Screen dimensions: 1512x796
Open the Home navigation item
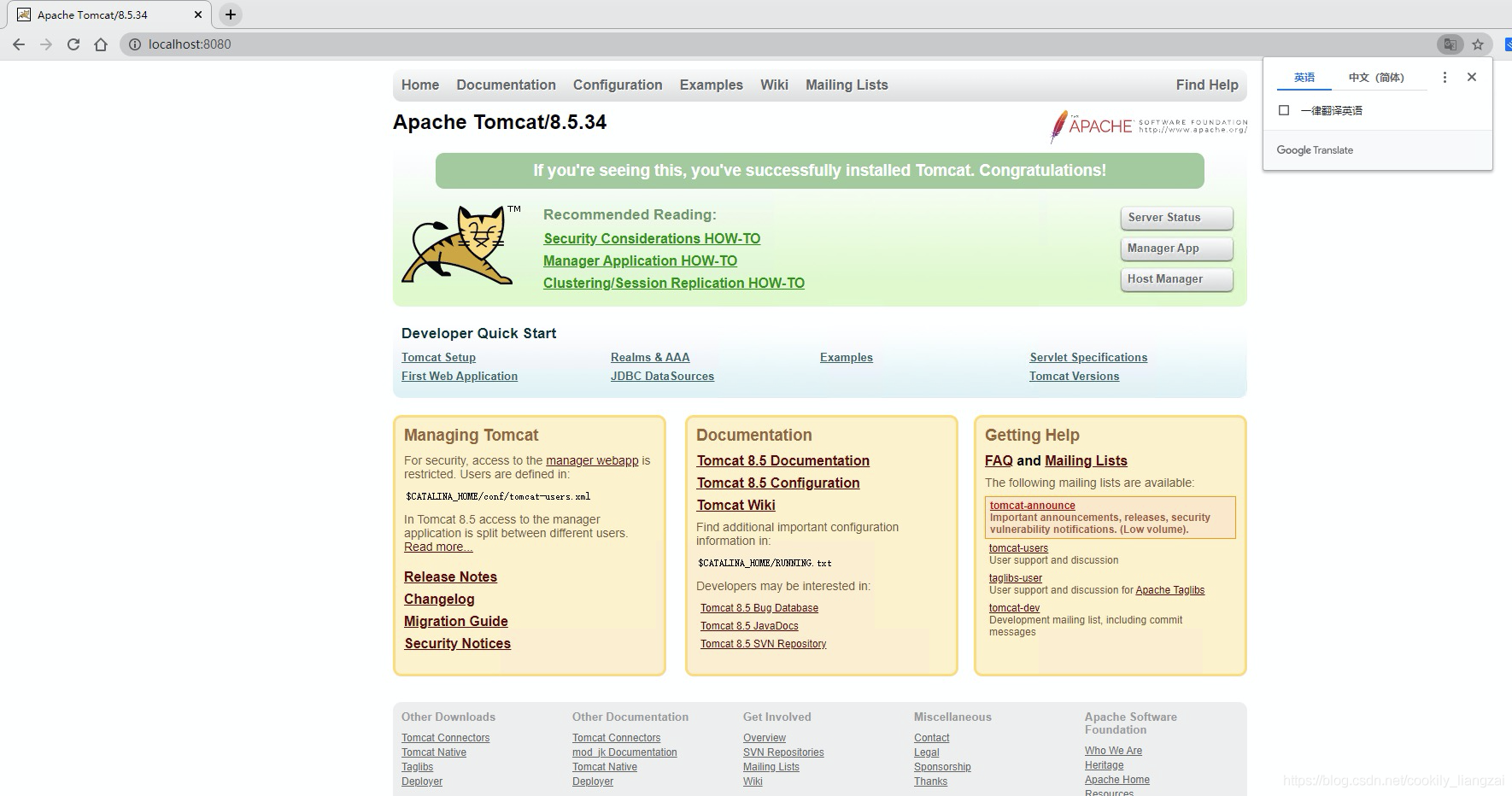click(420, 85)
